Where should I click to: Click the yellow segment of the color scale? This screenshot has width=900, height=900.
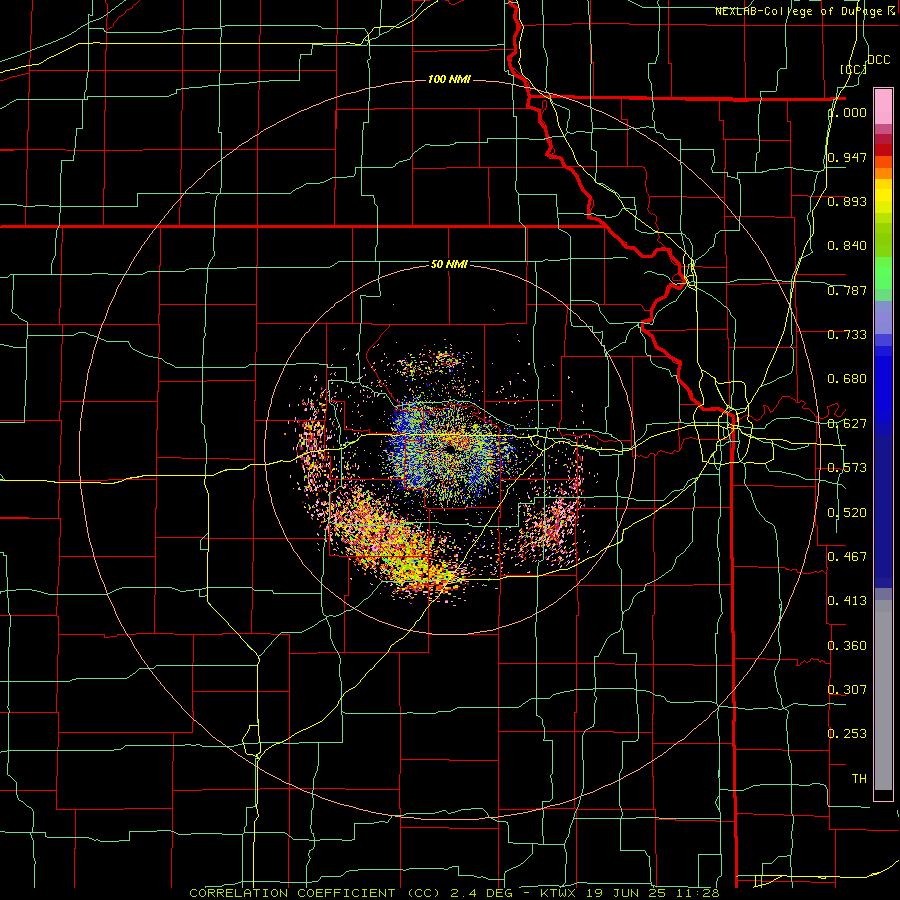[x=883, y=195]
